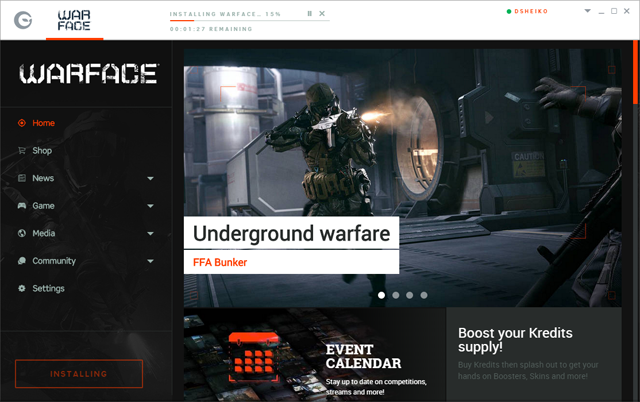The image size is (640, 402).
Task: Expand the News submenu arrow
Action: [x=151, y=179]
